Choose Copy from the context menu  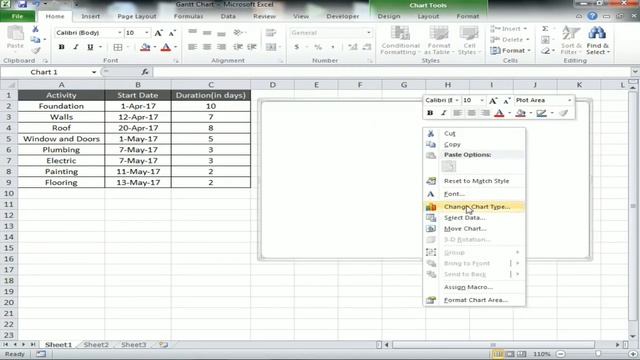point(474,144)
